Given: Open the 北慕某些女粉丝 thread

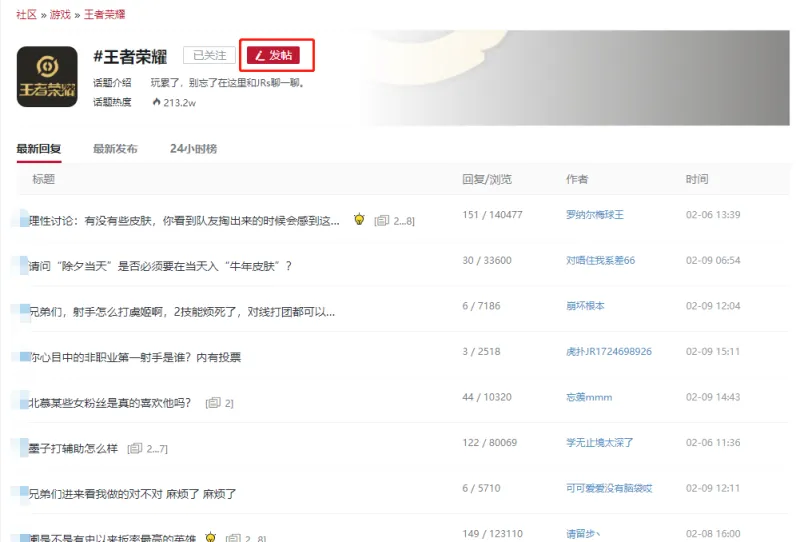Looking at the screenshot, I should (110, 403).
